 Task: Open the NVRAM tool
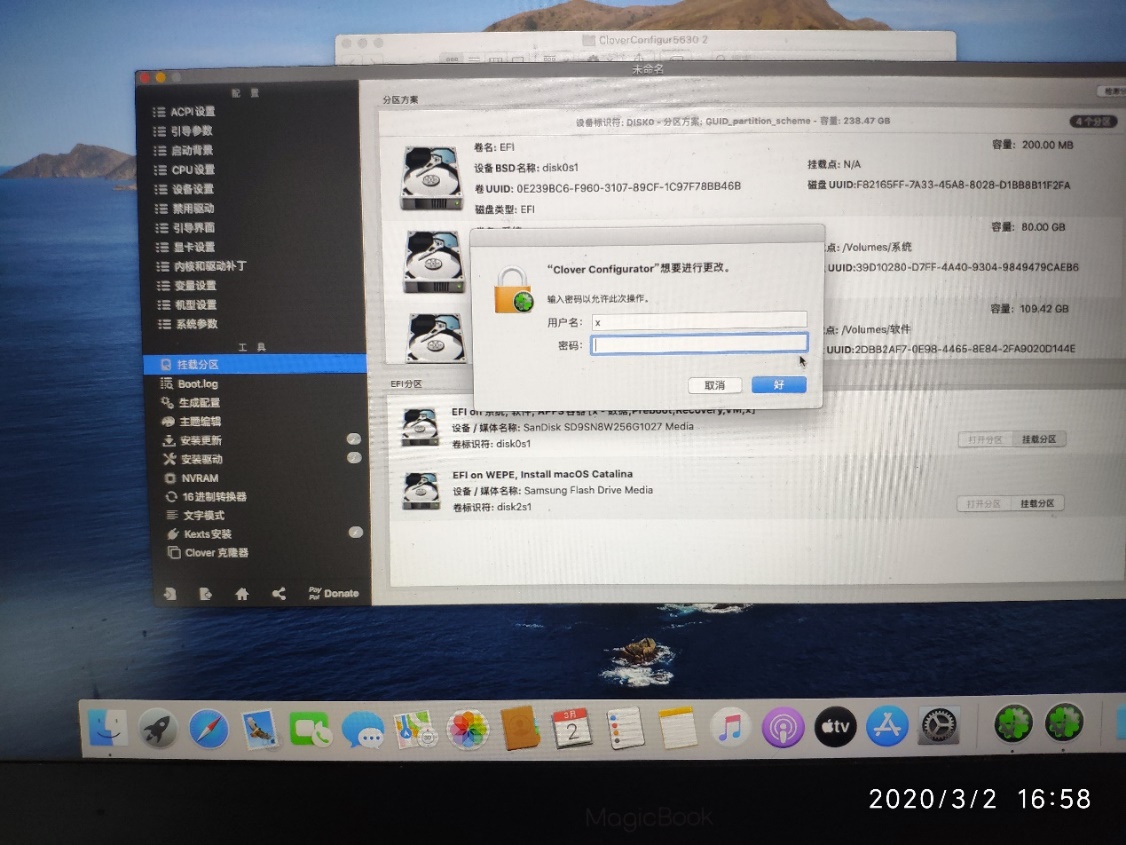191,478
